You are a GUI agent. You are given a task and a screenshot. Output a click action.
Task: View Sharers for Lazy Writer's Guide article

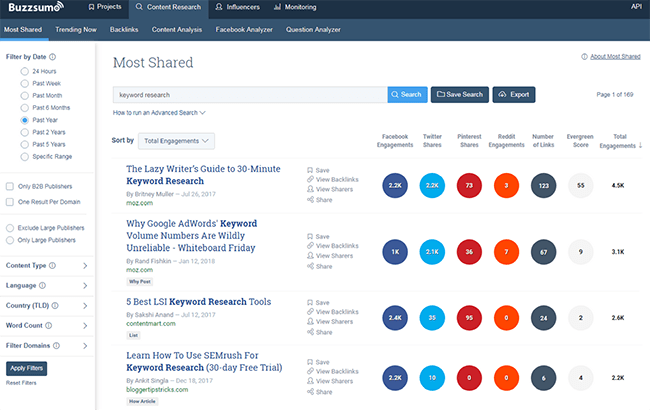[330, 189]
